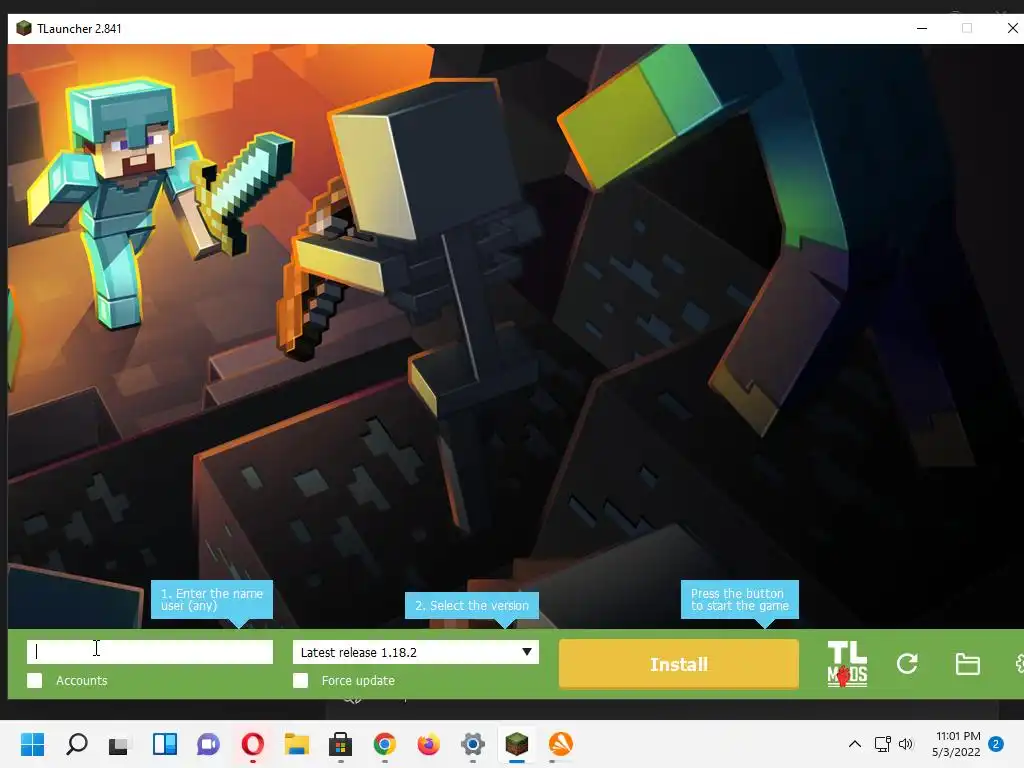Open the game folder icon
The width and height of the screenshot is (1024, 768).
[967, 664]
